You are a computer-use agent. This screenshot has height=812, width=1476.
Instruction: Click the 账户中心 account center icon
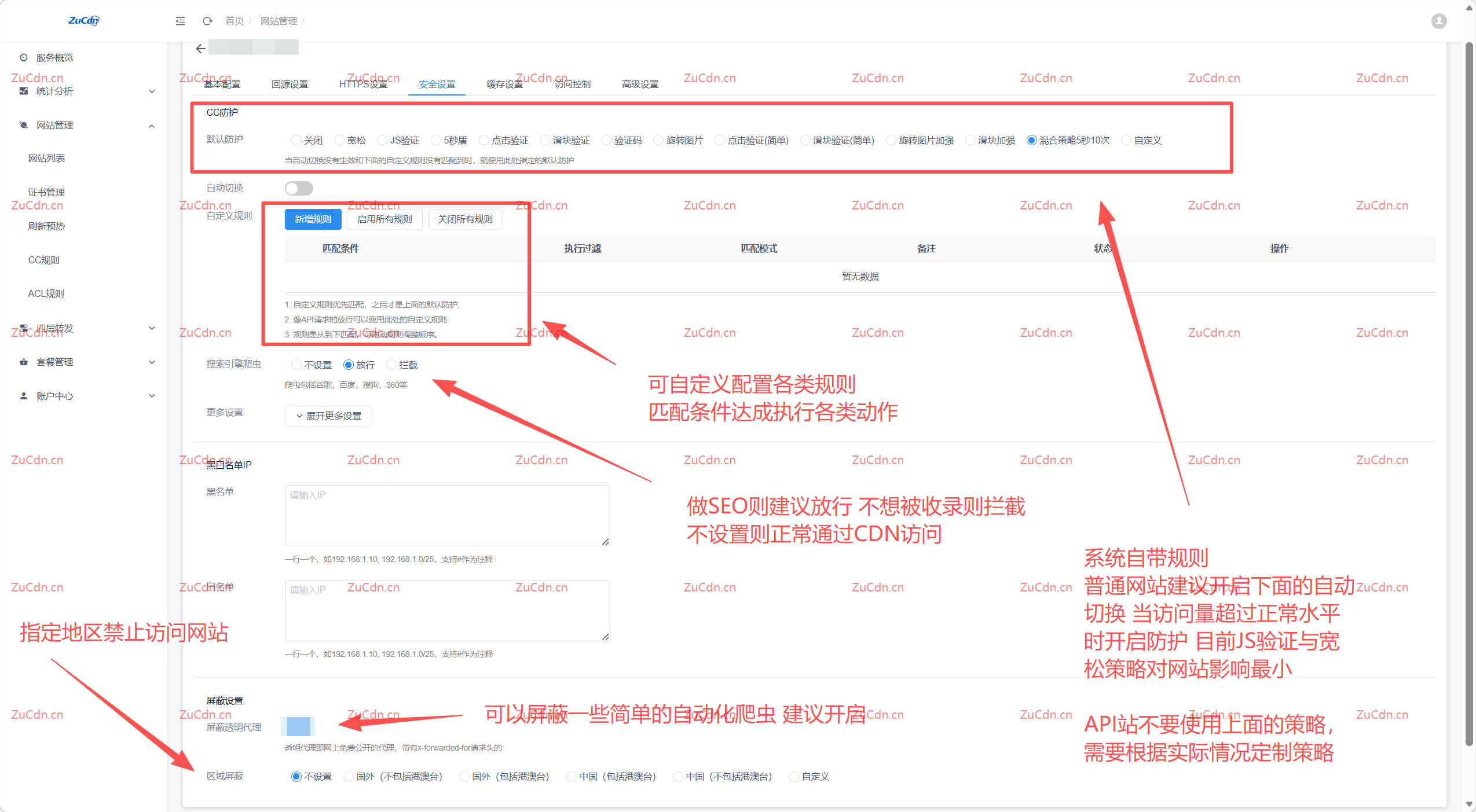23,396
